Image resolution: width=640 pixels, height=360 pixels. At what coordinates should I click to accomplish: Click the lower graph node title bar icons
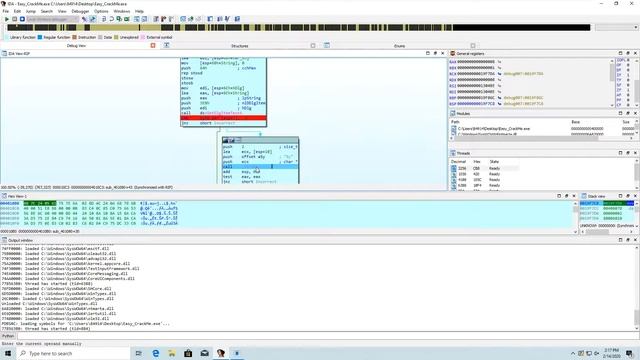click(x=231, y=140)
